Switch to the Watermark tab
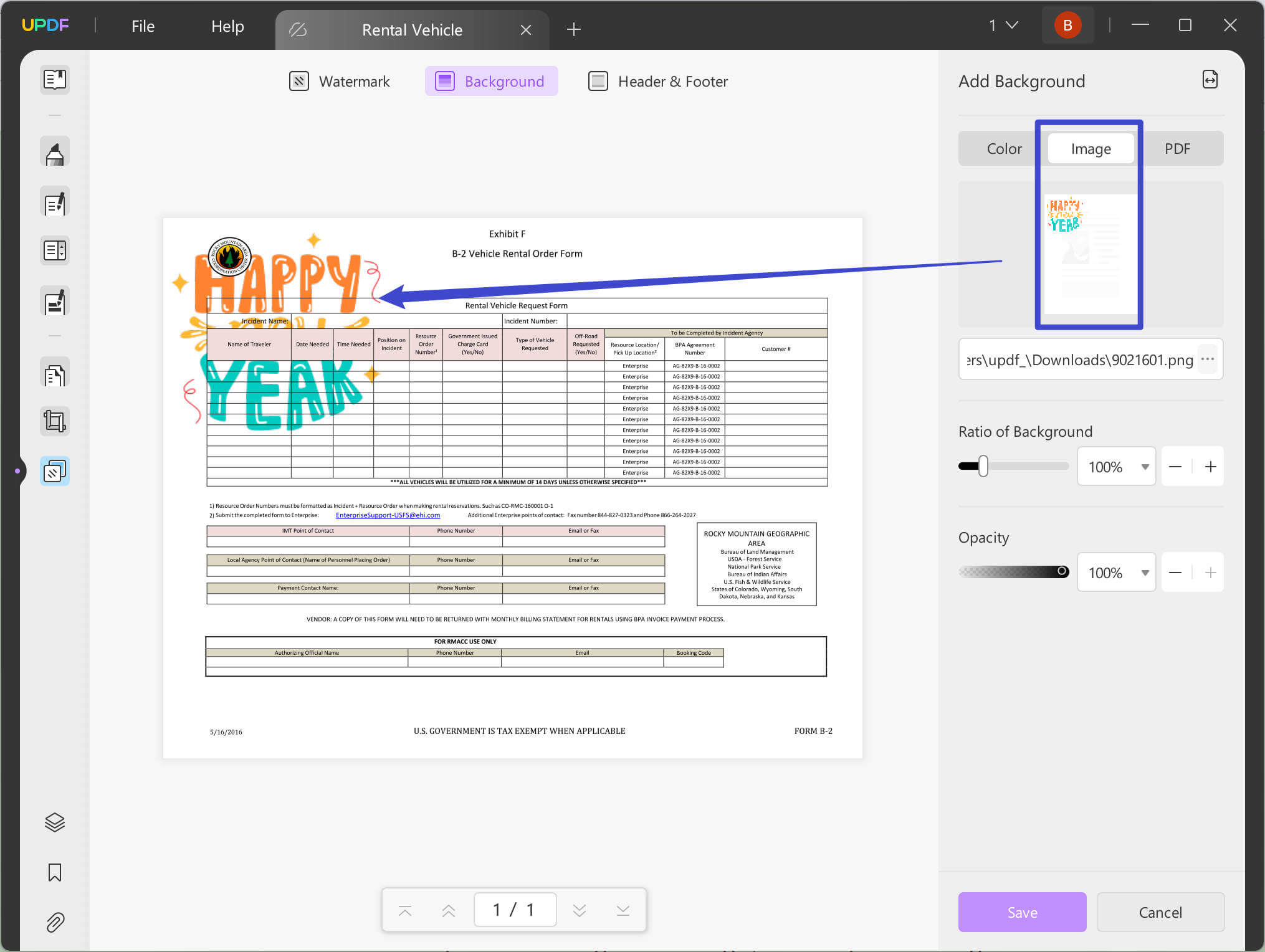Screen dimensions: 1265x952 click(339, 81)
